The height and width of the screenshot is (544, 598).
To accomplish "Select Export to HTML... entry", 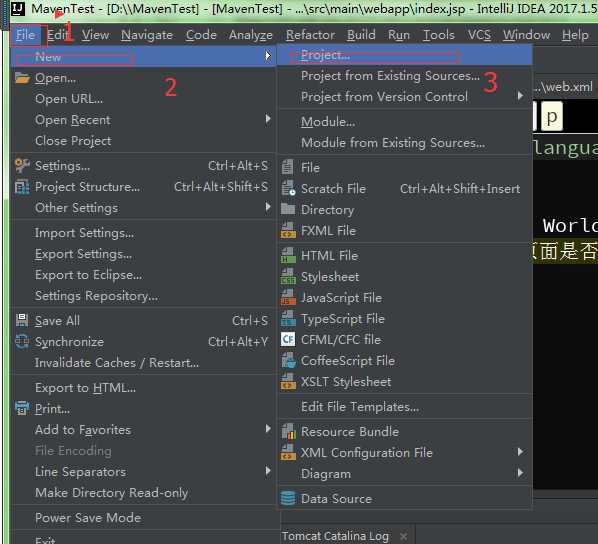I will point(143,388).
